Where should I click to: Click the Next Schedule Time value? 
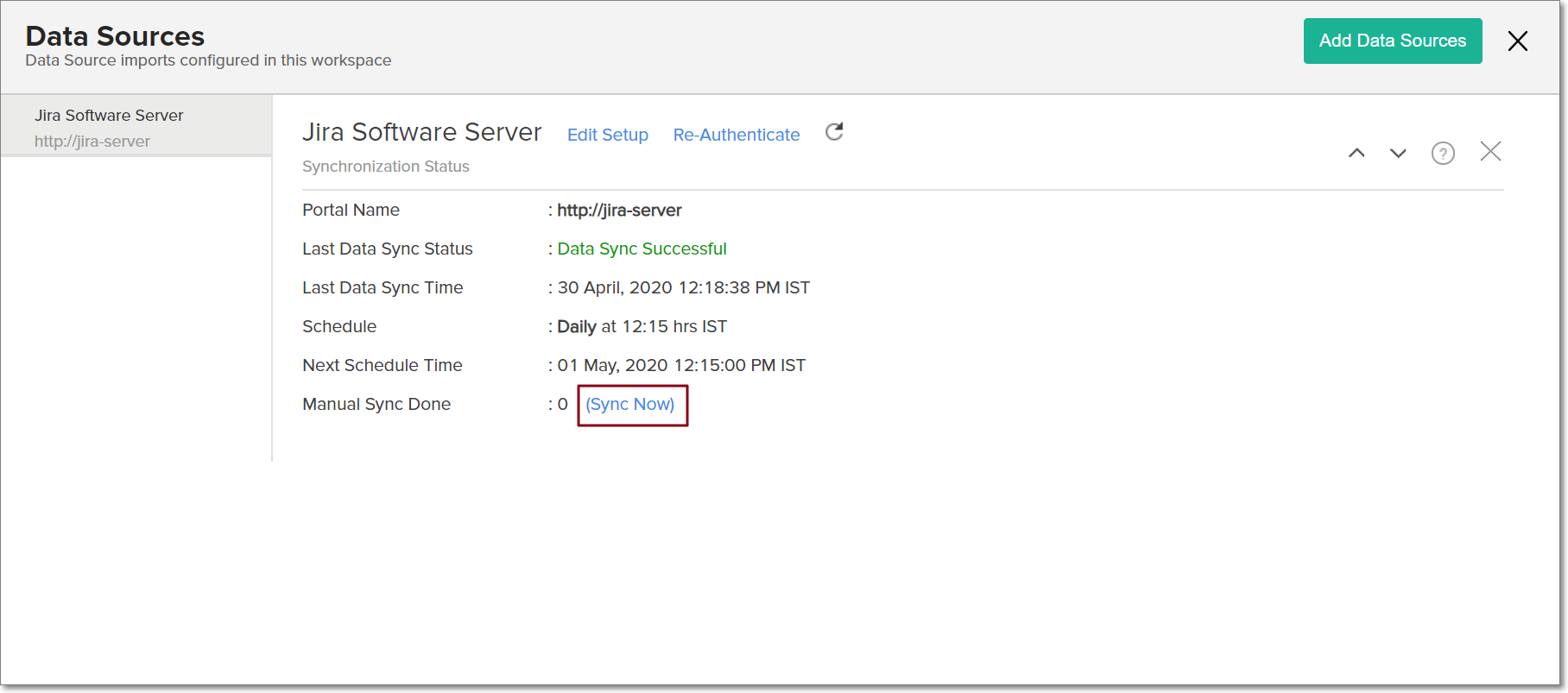click(680, 366)
